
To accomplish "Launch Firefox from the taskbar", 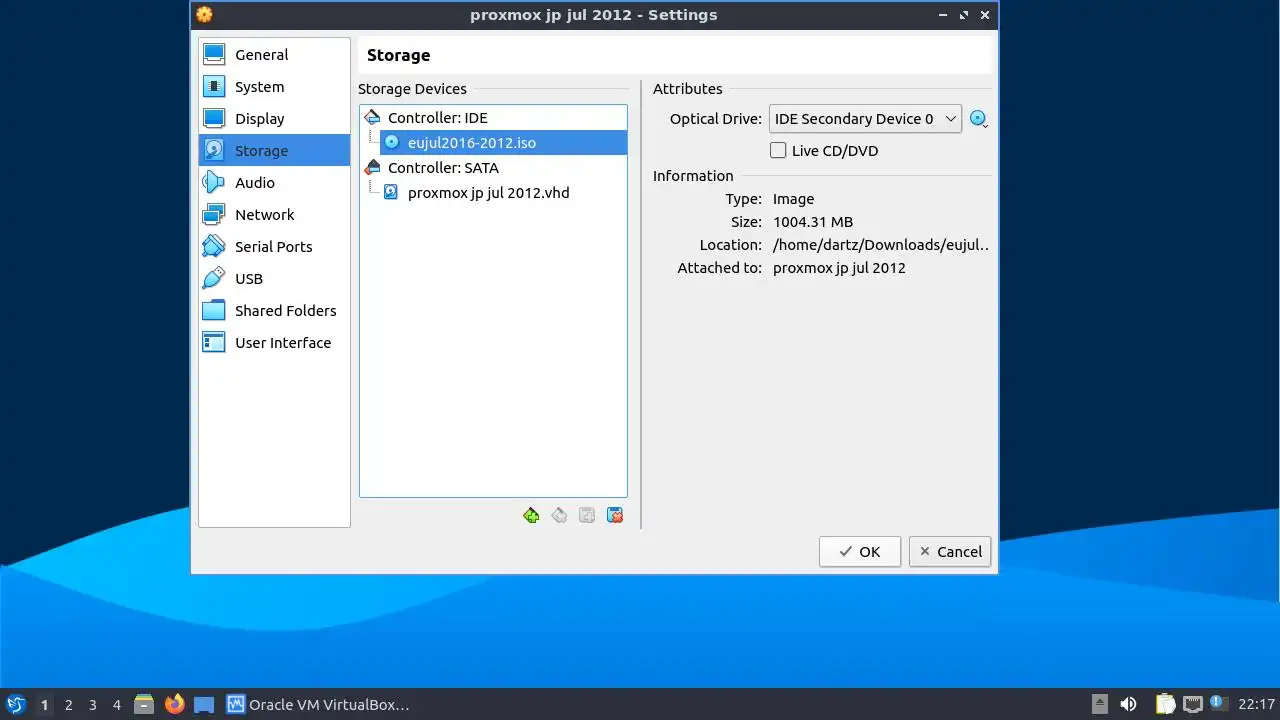I will (174, 704).
